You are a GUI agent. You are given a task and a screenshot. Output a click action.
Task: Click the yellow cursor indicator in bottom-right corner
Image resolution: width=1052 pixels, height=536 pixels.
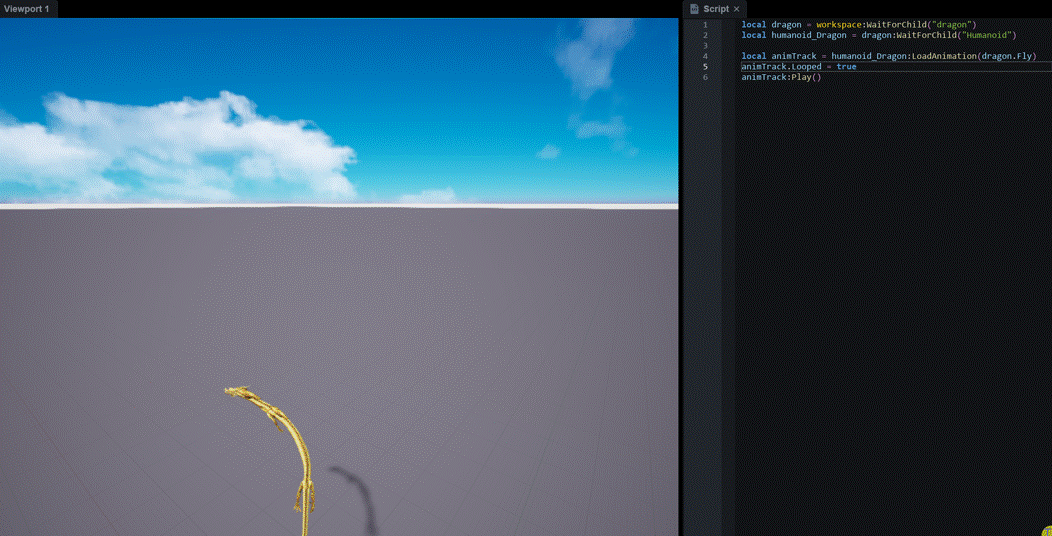click(1047, 531)
